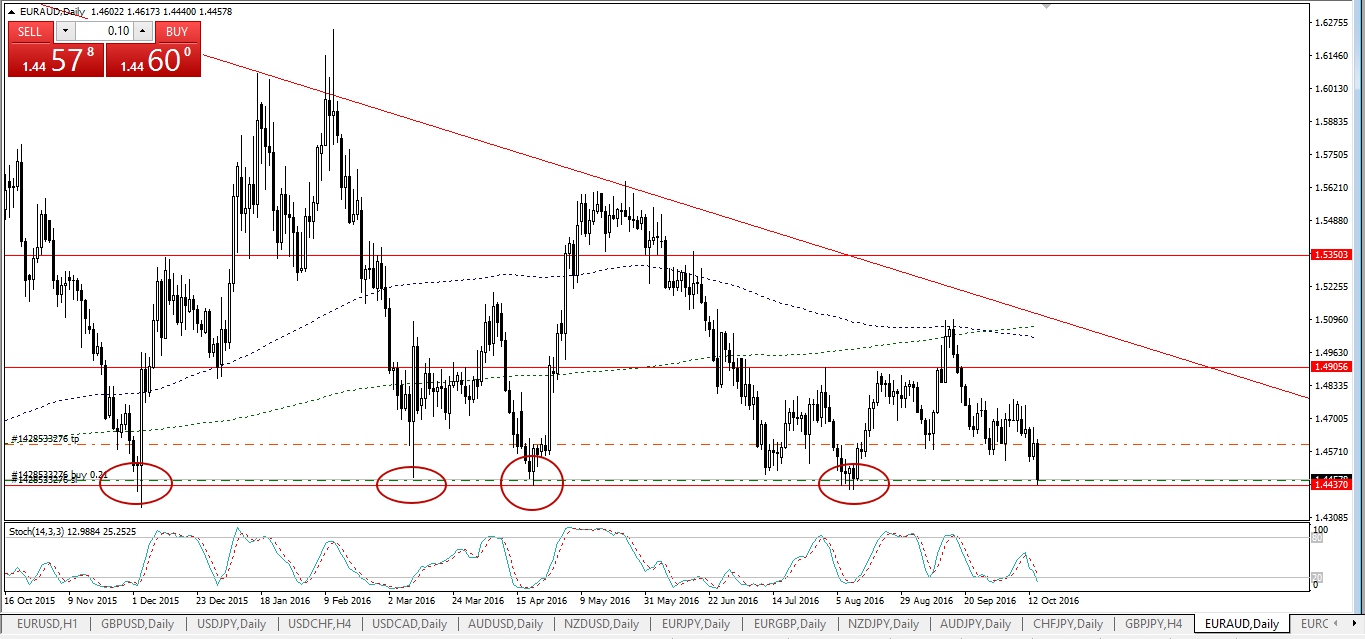Viewport: 1365px width, 639px height.
Task: Switch to the CHFJPY,Daily chart tab
Action: click(1068, 624)
